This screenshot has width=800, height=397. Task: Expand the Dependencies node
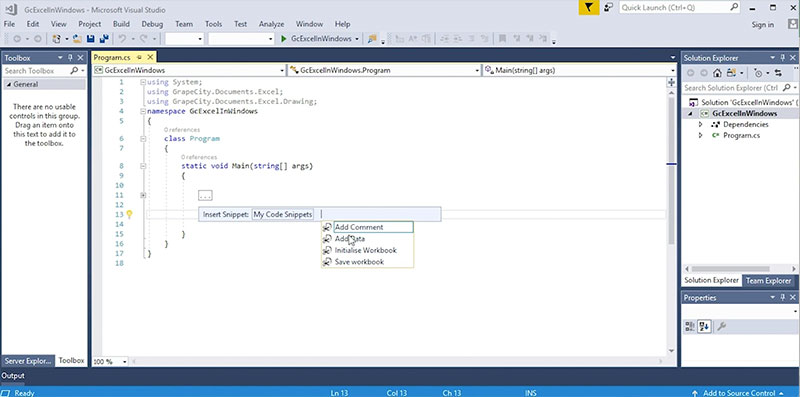tap(701, 125)
